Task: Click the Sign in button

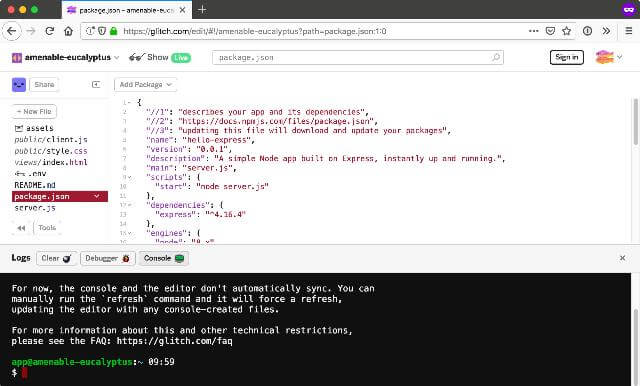Action: [567, 58]
